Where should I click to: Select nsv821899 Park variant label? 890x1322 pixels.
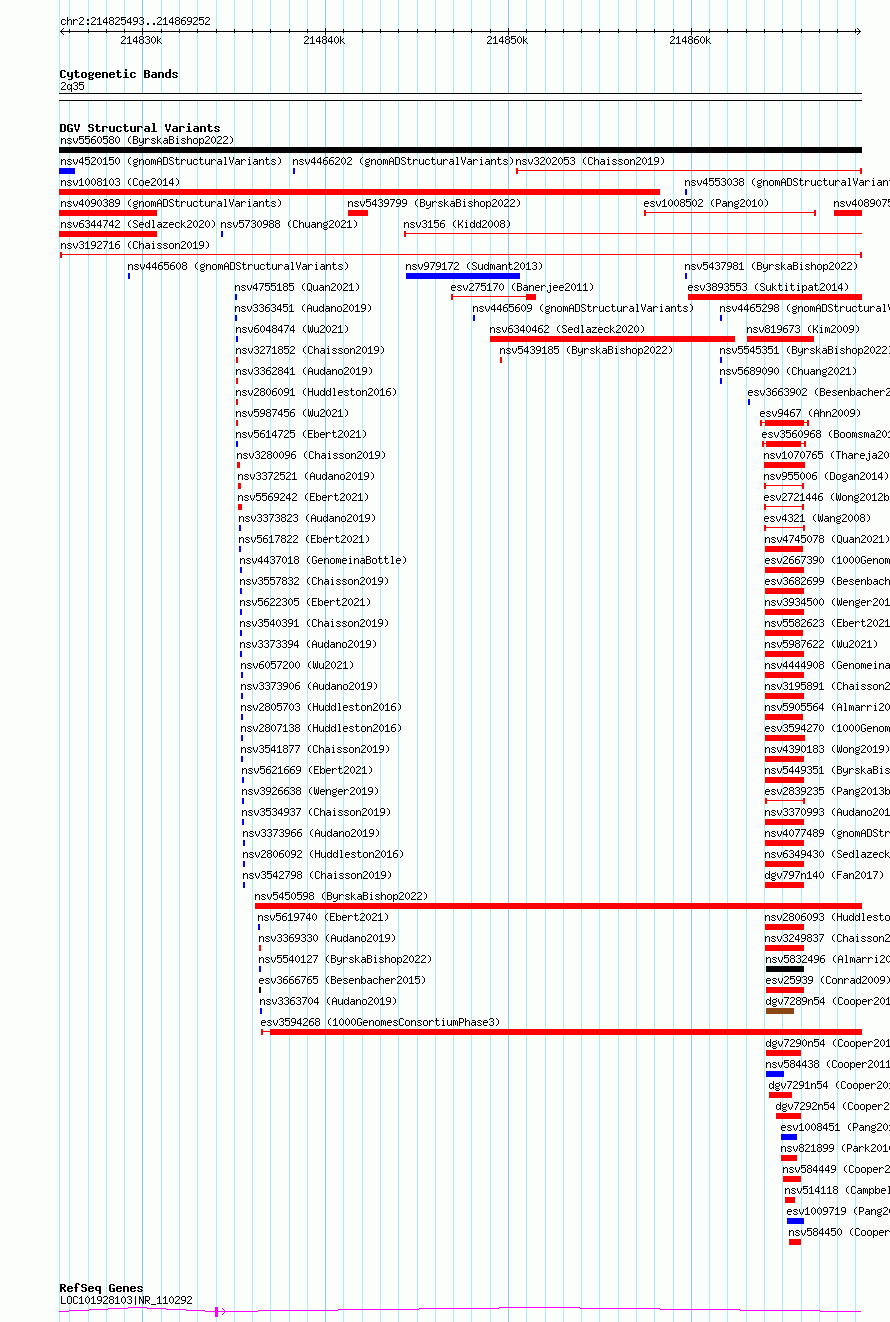pyautogui.click(x=835, y=1148)
